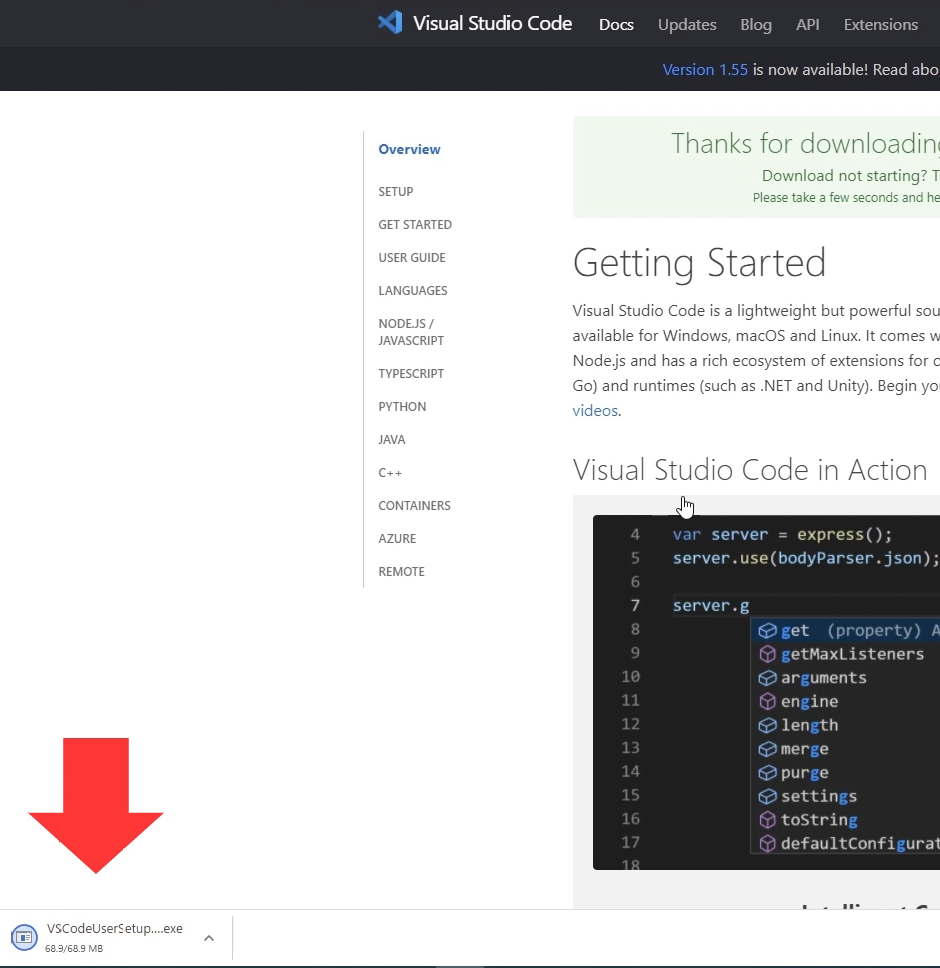This screenshot has width=940, height=968.
Task: Select the arguments suggestion
Action: (x=846, y=678)
